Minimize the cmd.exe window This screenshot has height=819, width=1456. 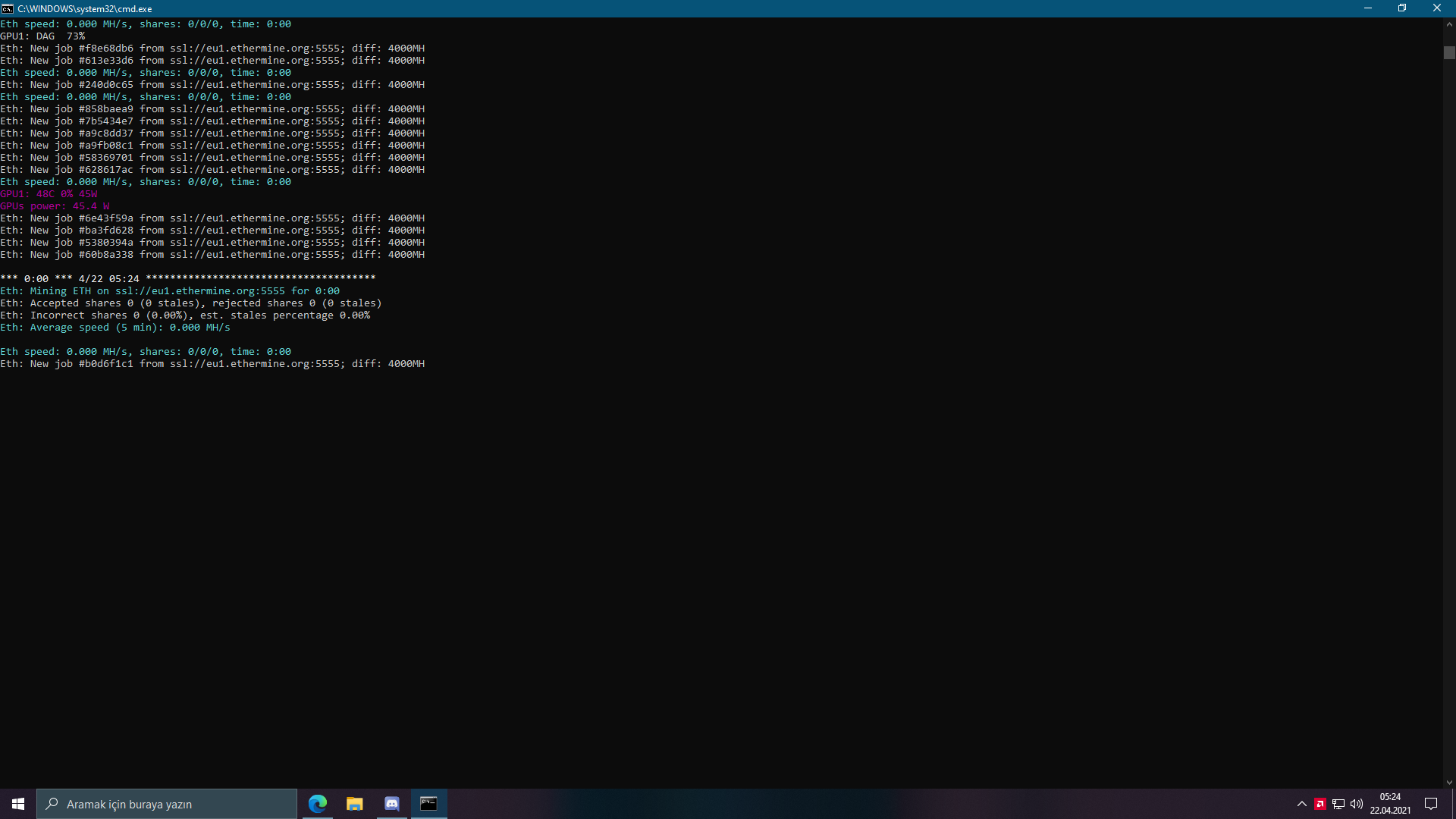[1368, 8]
